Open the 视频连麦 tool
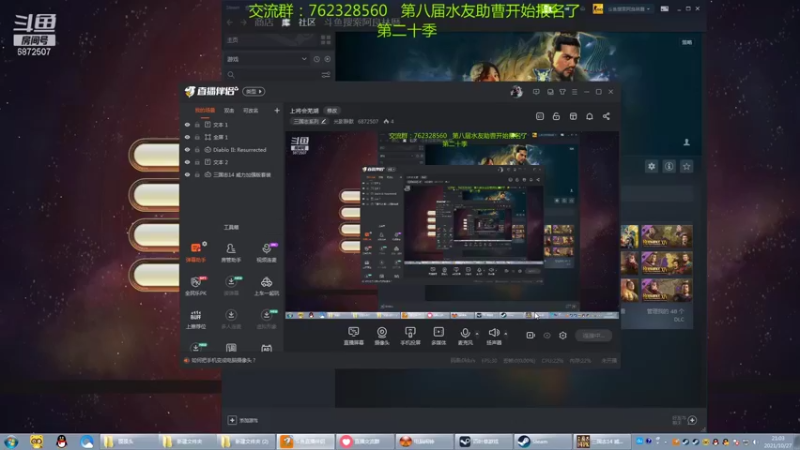800x450 pixels. (266, 253)
